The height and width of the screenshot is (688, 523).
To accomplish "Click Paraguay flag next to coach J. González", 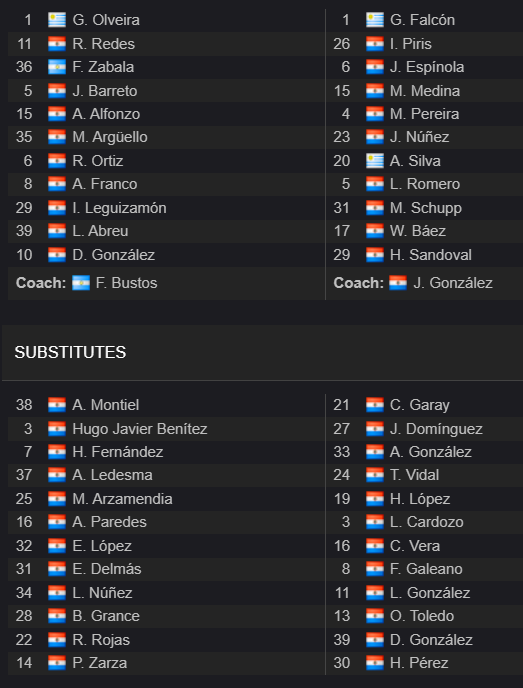I will [x=398, y=283].
